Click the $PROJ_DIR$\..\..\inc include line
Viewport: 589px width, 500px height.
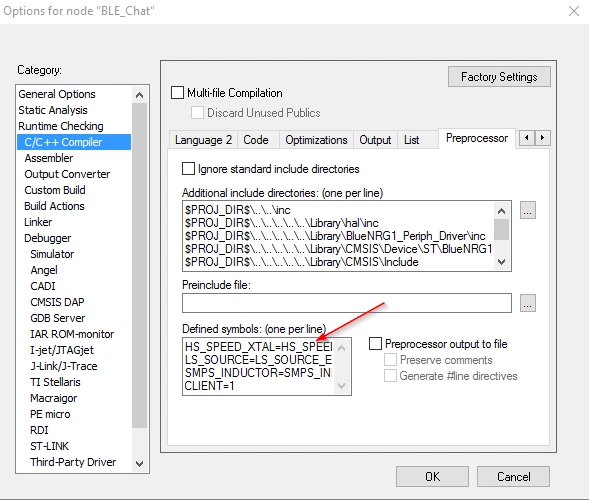point(237,210)
